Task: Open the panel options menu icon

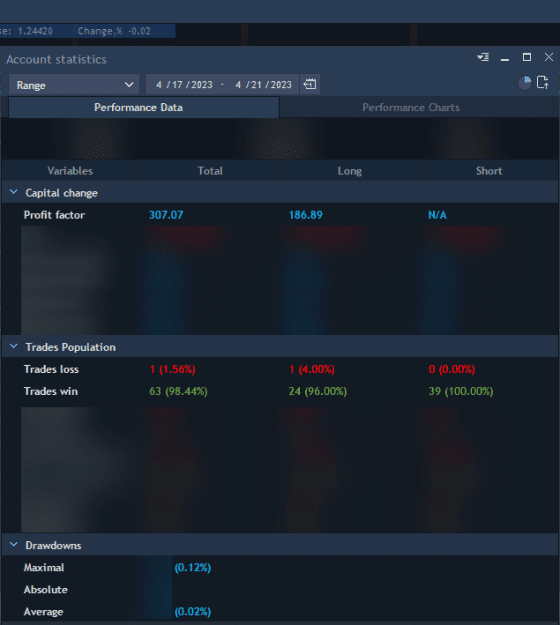Action: pos(483,57)
